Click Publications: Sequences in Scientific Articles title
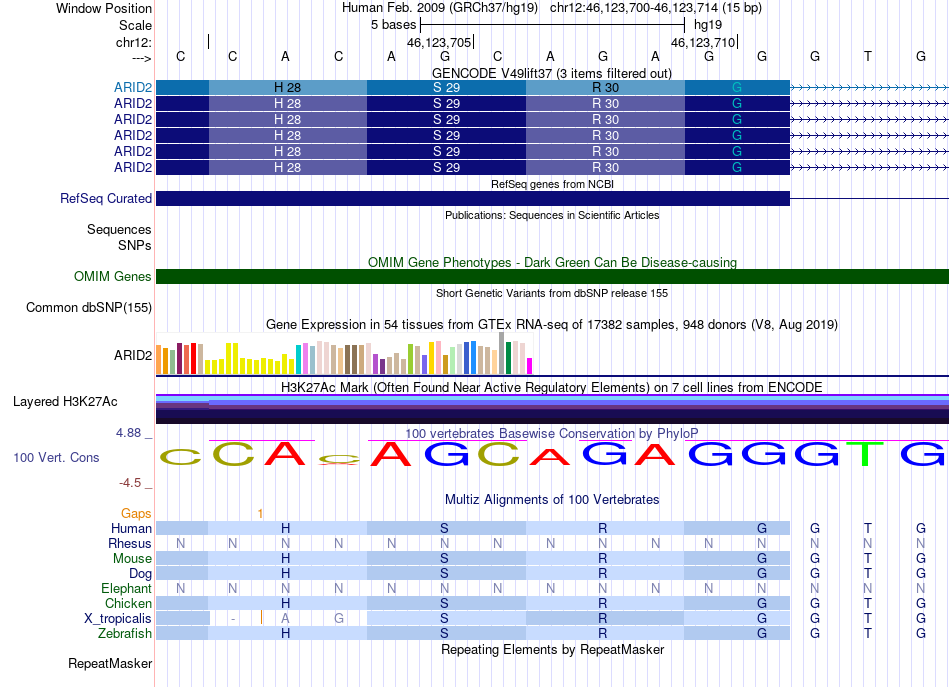The image size is (950, 687). 552,215
